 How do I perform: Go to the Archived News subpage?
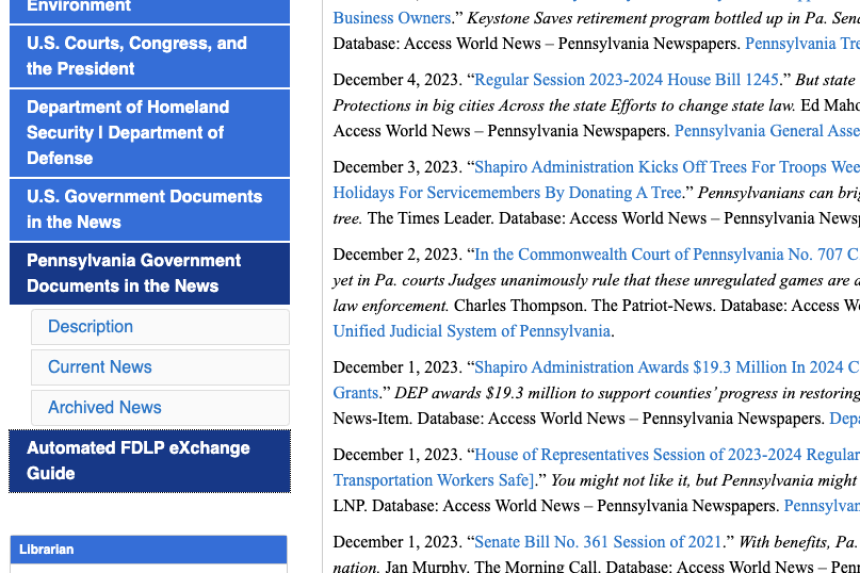click(160, 408)
